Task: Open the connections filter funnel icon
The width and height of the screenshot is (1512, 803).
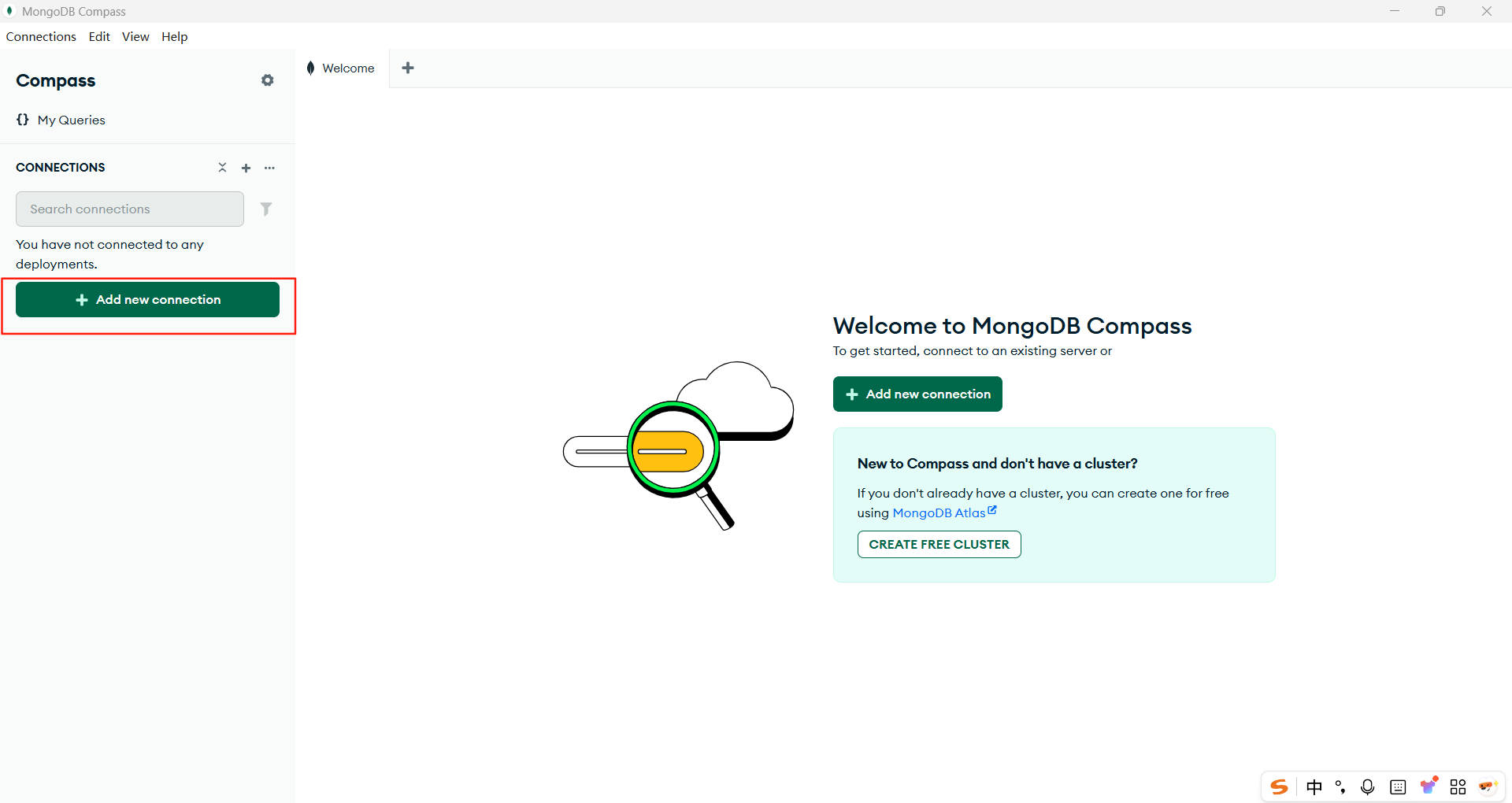Action: click(x=266, y=209)
